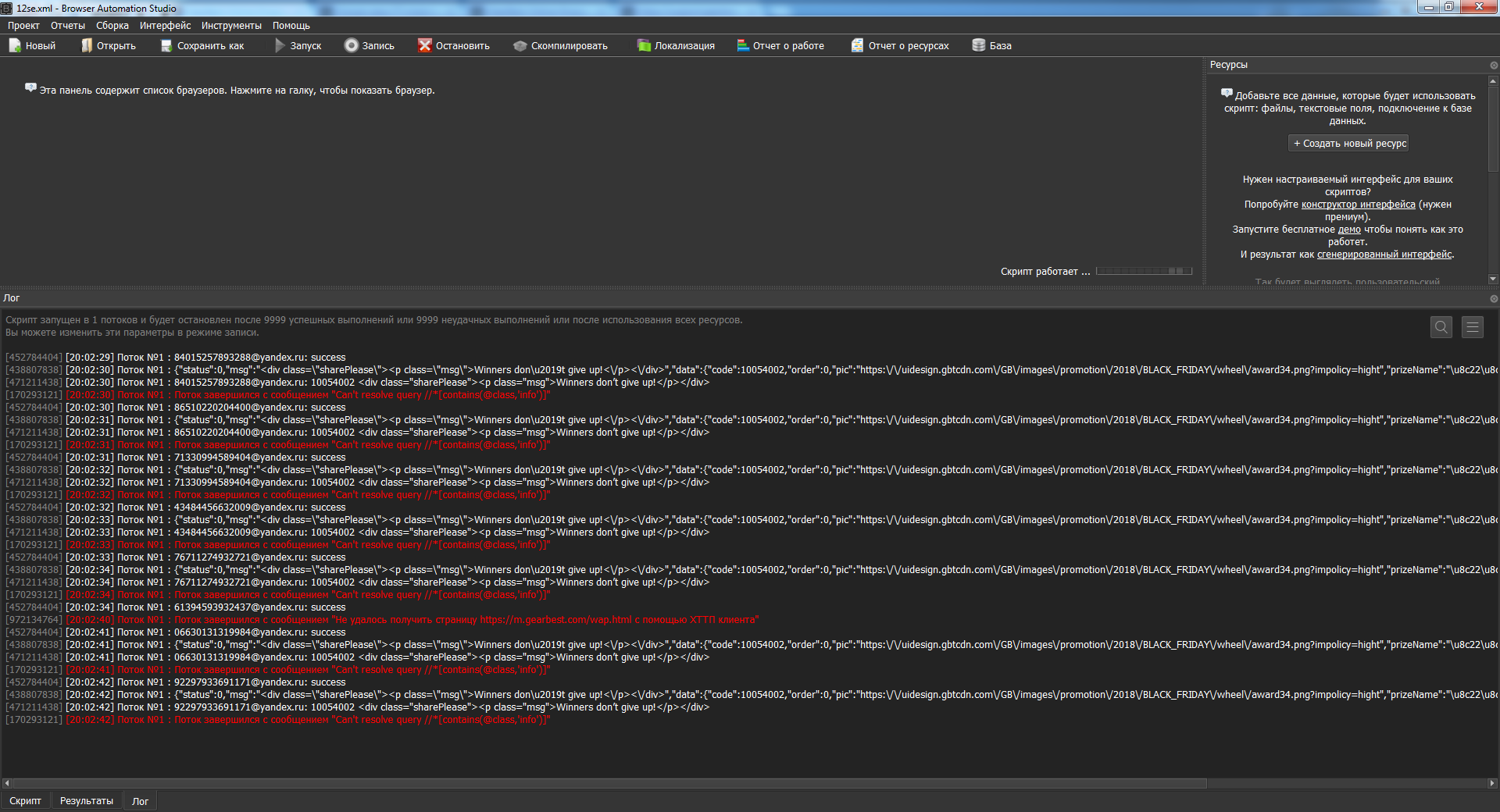Click log line 86510220204400@yandex.ru: success
Image resolution: width=1500 pixels, height=812 pixels.
point(176,408)
